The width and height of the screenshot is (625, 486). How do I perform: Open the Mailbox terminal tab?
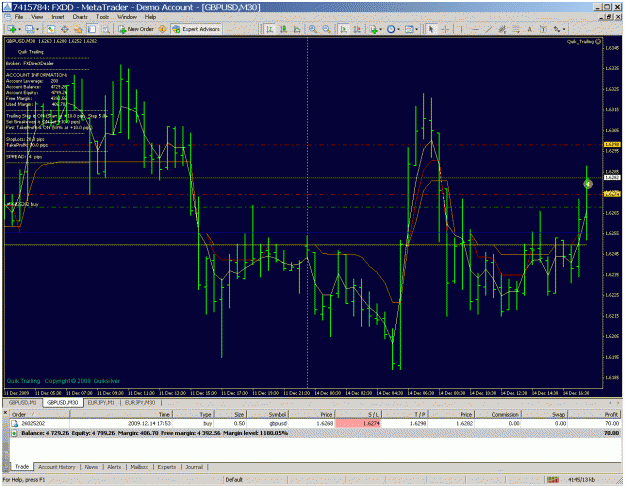[139, 467]
